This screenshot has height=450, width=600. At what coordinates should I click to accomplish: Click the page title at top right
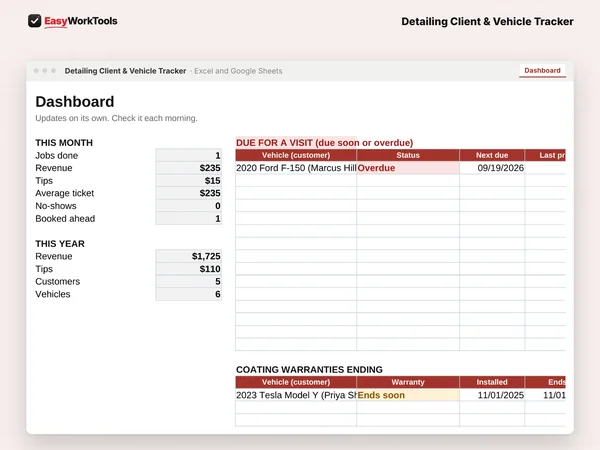487,21
